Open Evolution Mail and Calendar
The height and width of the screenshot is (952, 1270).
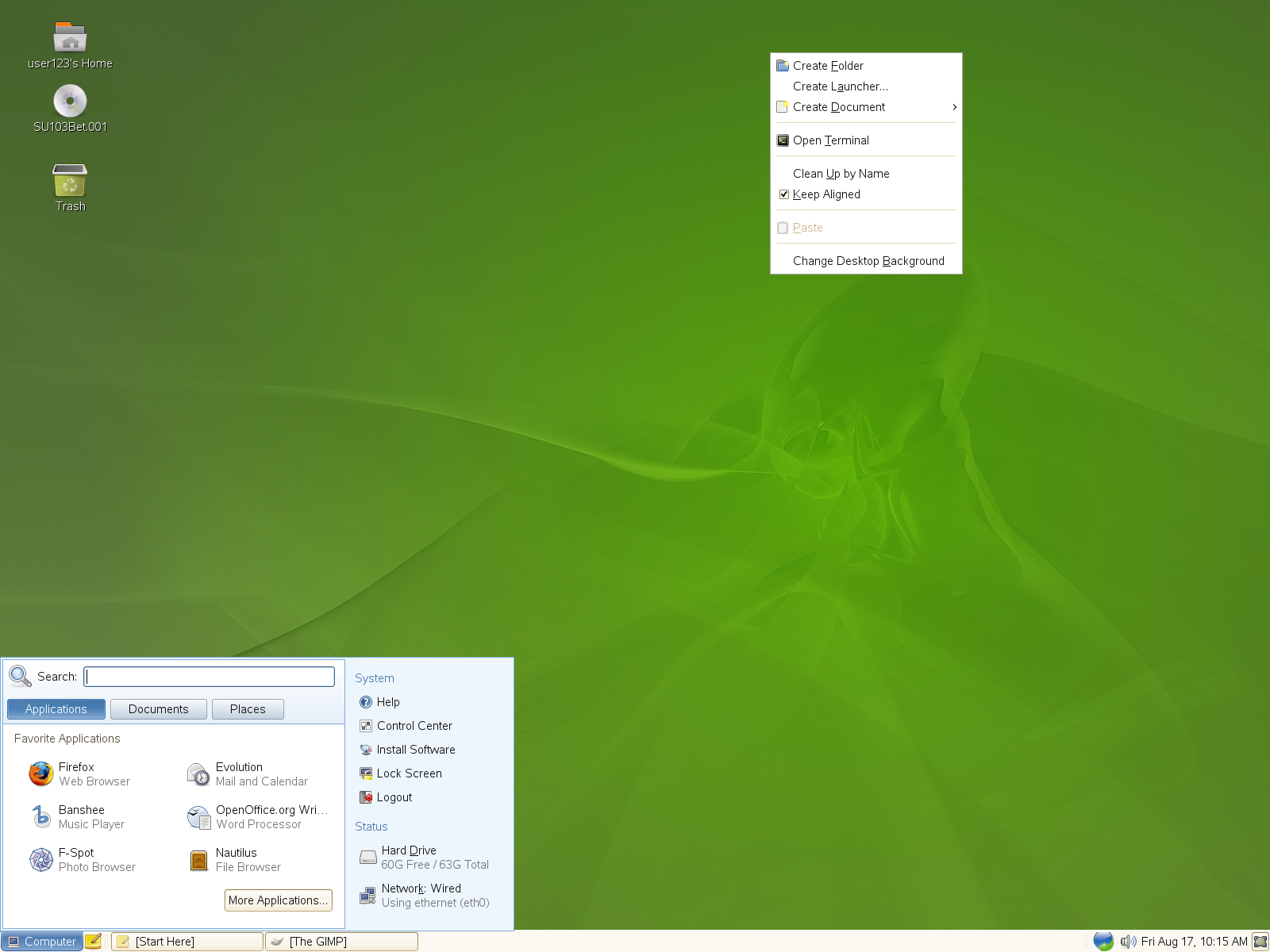(238, 773)
